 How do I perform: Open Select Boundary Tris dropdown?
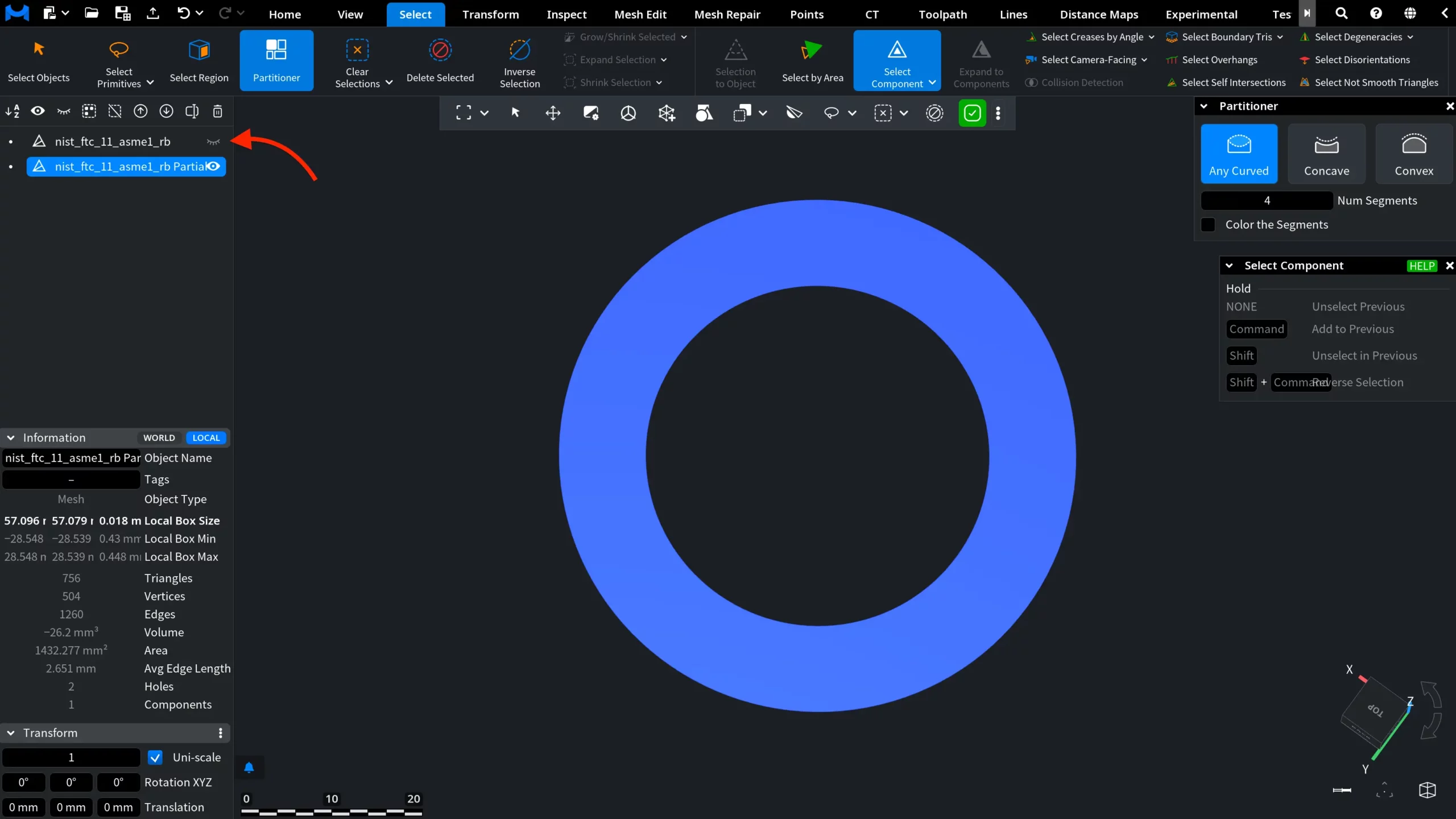[1280, 37]
